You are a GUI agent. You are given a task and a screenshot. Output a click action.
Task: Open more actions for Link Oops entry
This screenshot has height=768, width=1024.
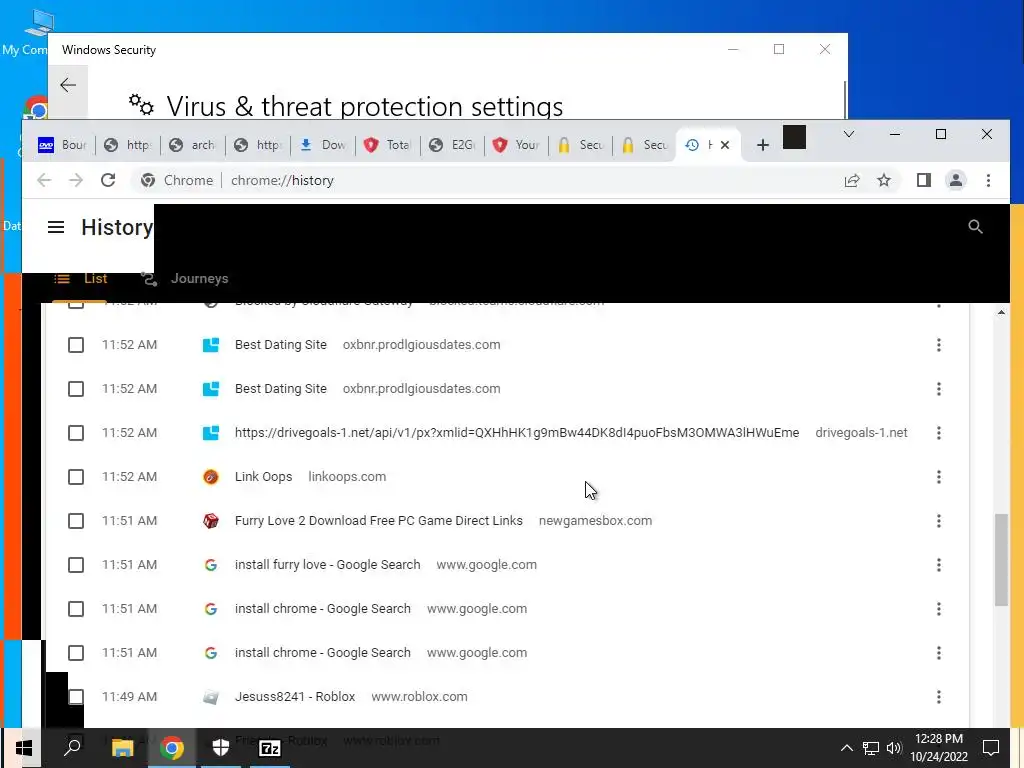click(x=938, y=477)
